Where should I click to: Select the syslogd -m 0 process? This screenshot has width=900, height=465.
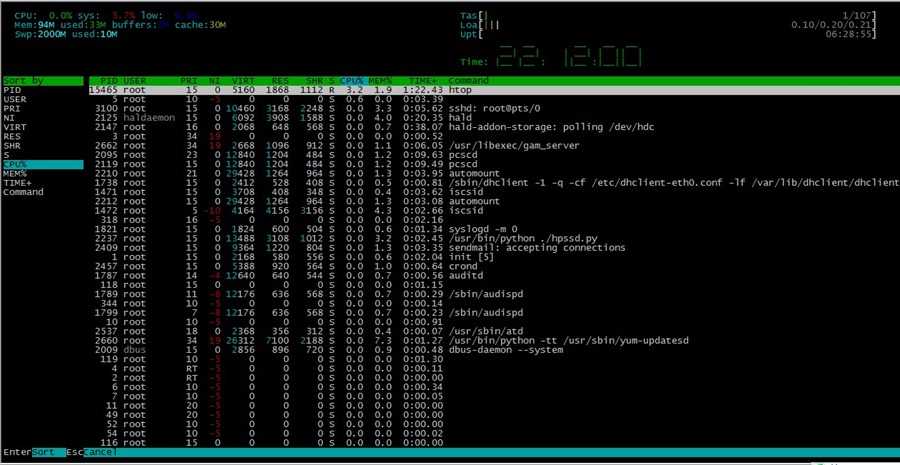pos(494,229)
